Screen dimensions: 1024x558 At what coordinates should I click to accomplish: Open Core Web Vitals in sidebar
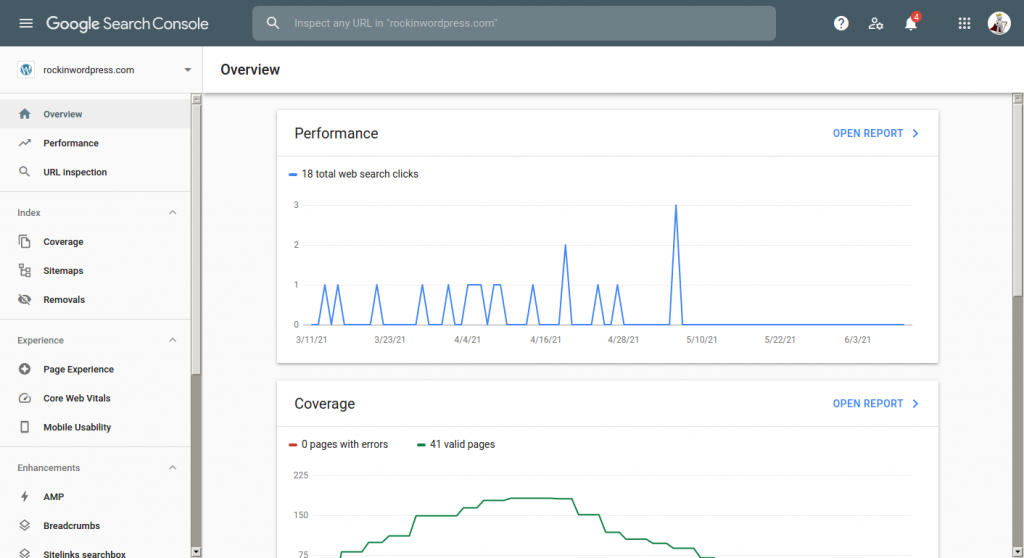pos(95,398)
